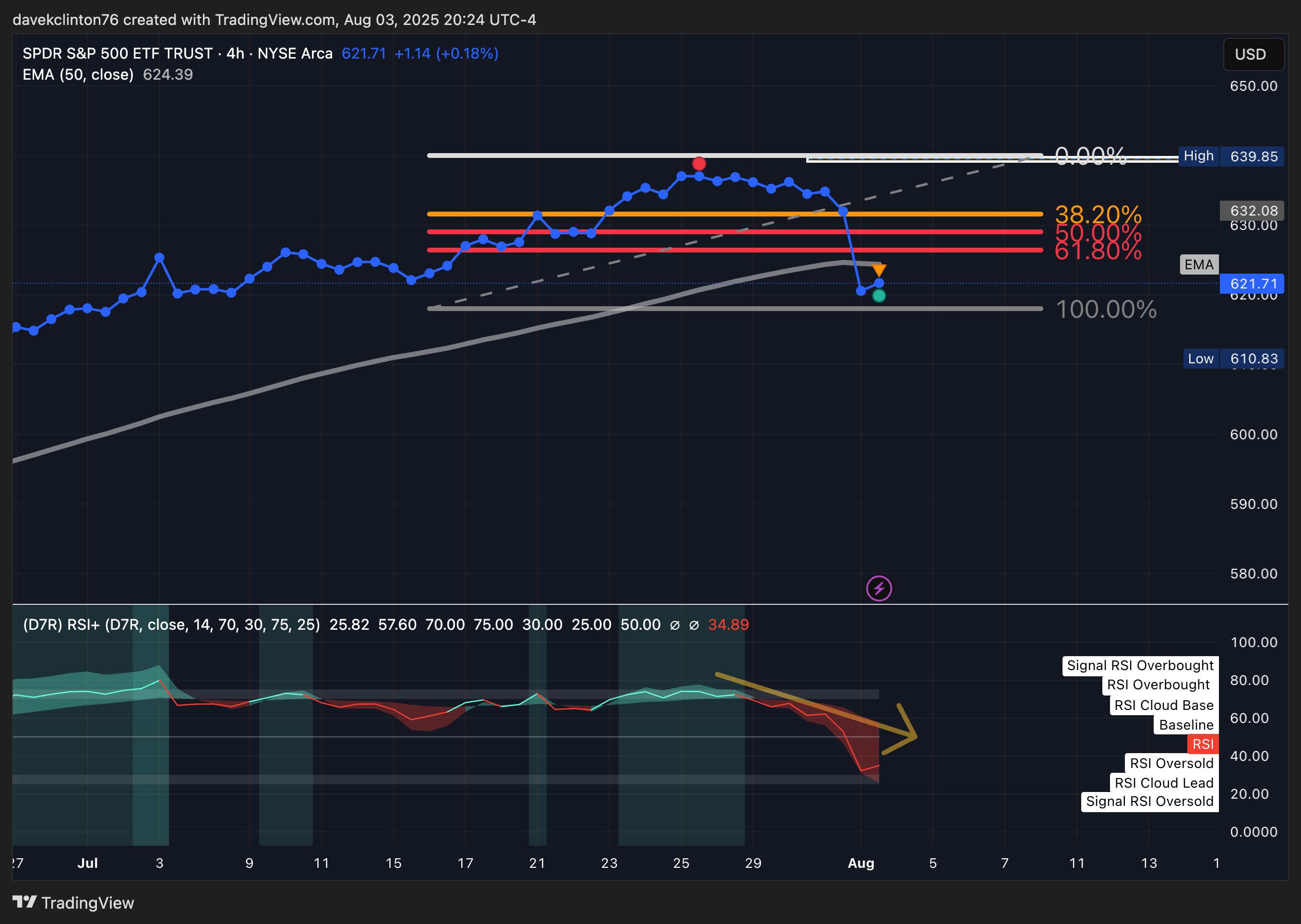The width and height of the screenshot is (1301, 924).
Task: Click the RSI scale value 80.00
Action: click(x=1249, y=681)
